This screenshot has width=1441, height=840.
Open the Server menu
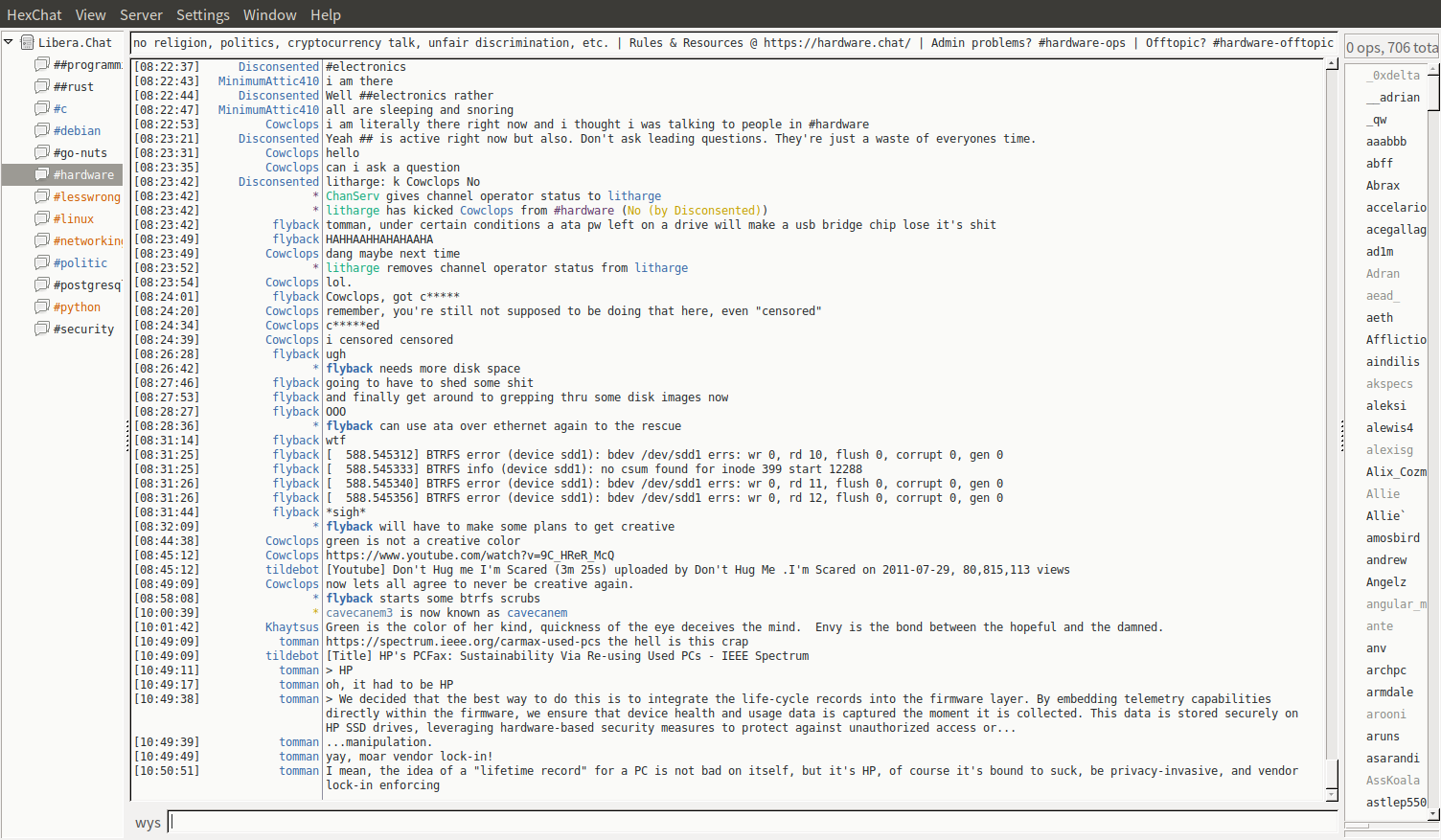(x=141, y=14)
